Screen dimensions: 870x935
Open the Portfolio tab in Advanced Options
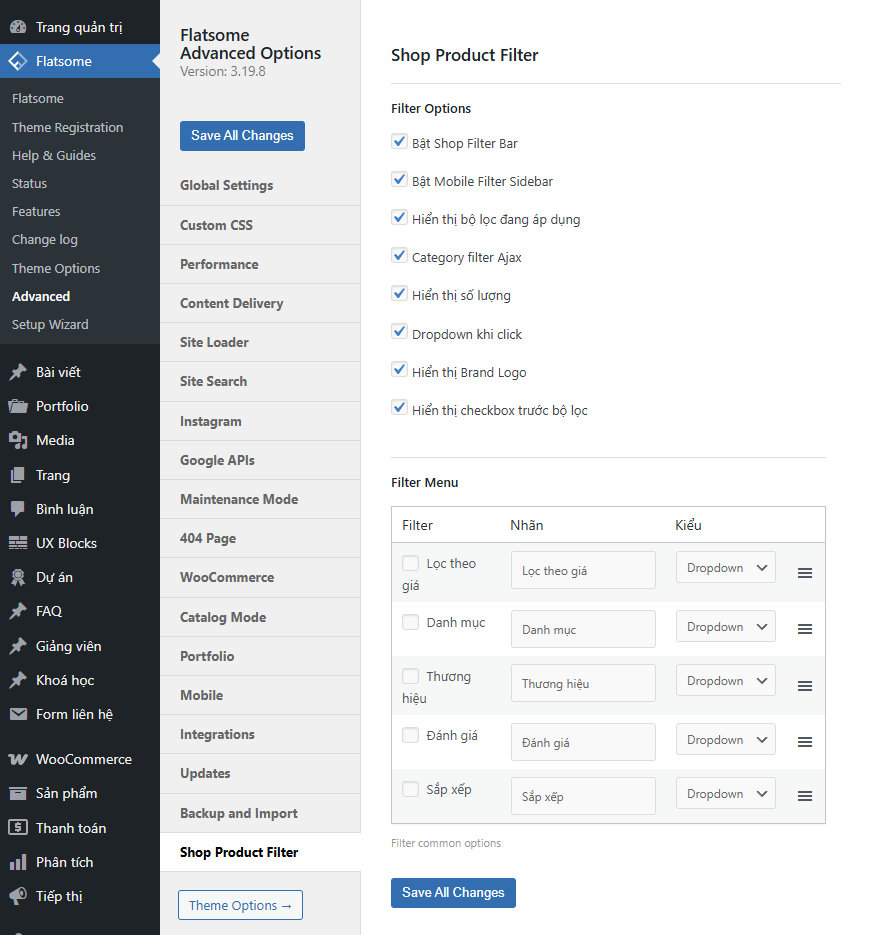pos(260,656)
